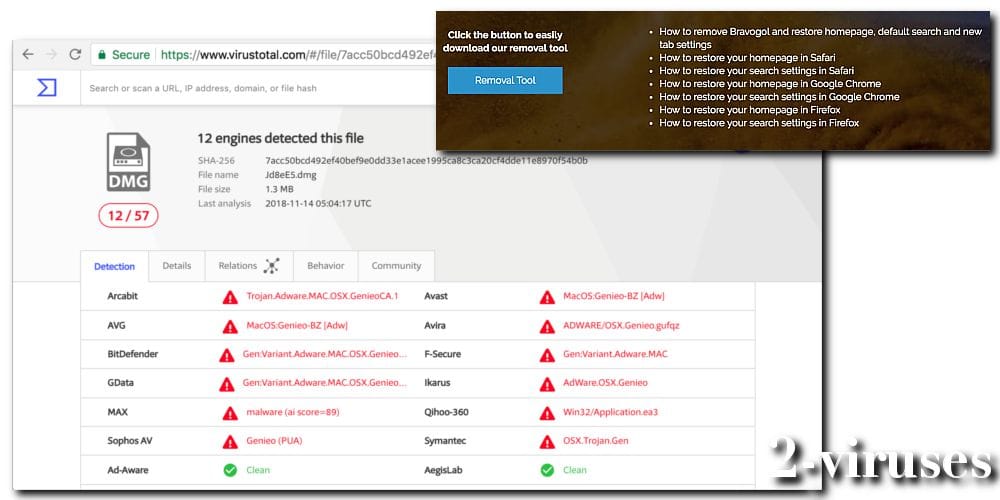Click warning icon in MAX row
This screenshot has height=500, width=1000.
[230, 413]
